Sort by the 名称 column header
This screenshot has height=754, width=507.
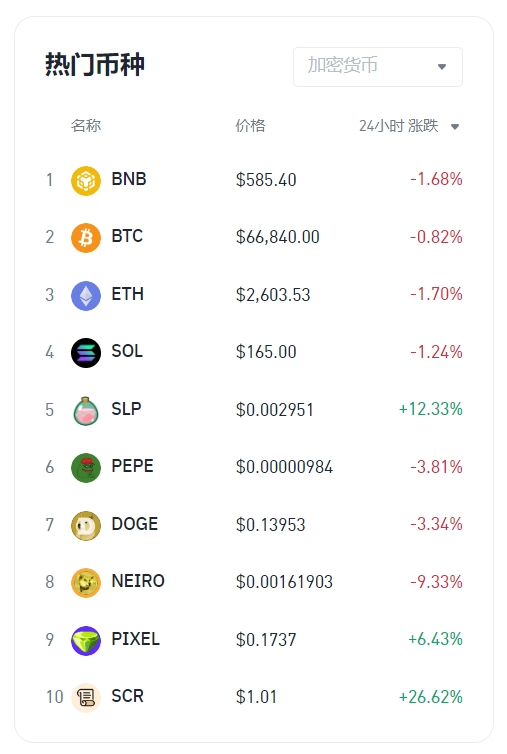click(x=86, y=126)
